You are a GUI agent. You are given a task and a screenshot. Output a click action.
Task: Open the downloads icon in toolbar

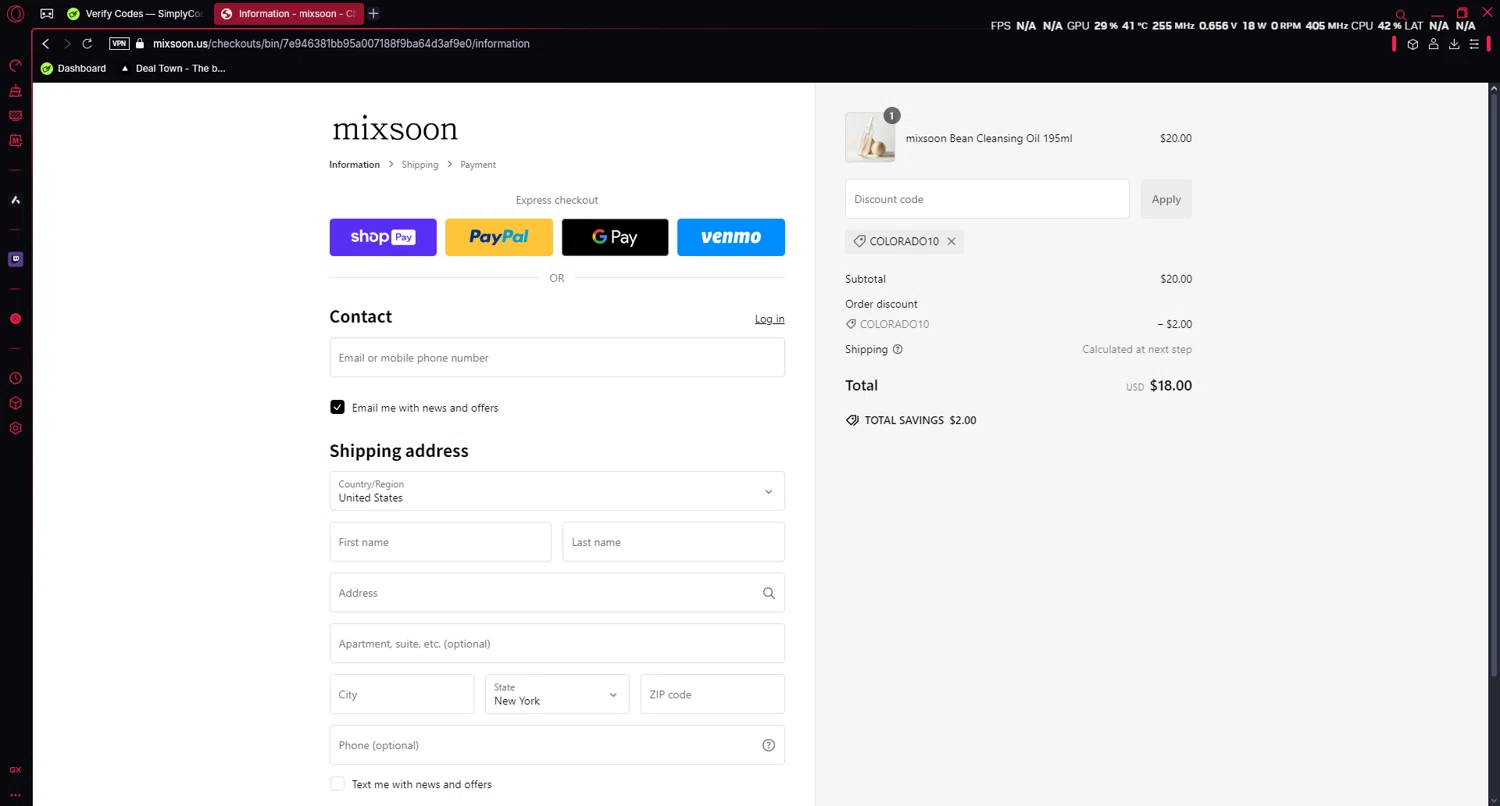click(x=1454, y=44)
